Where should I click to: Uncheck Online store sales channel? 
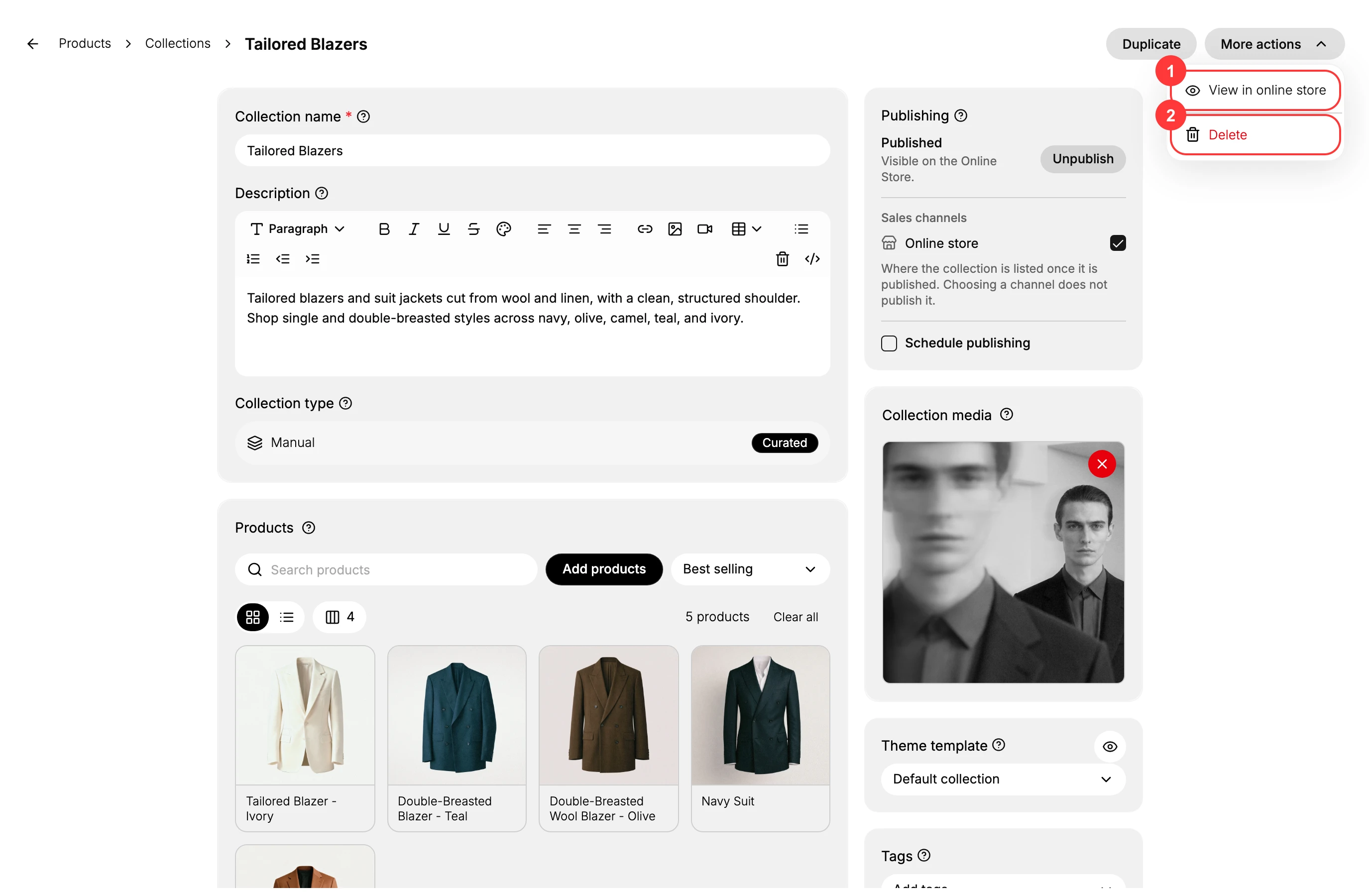(1118, 243)
